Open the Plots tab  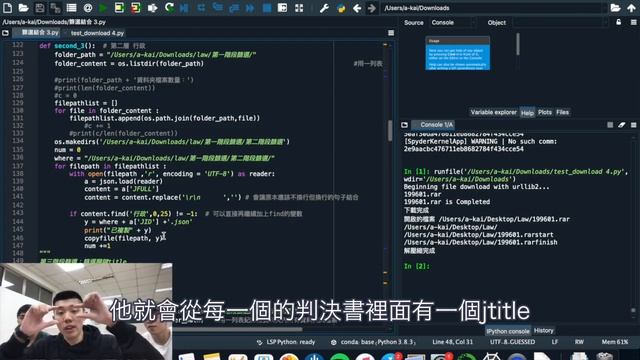pos(545,112)
